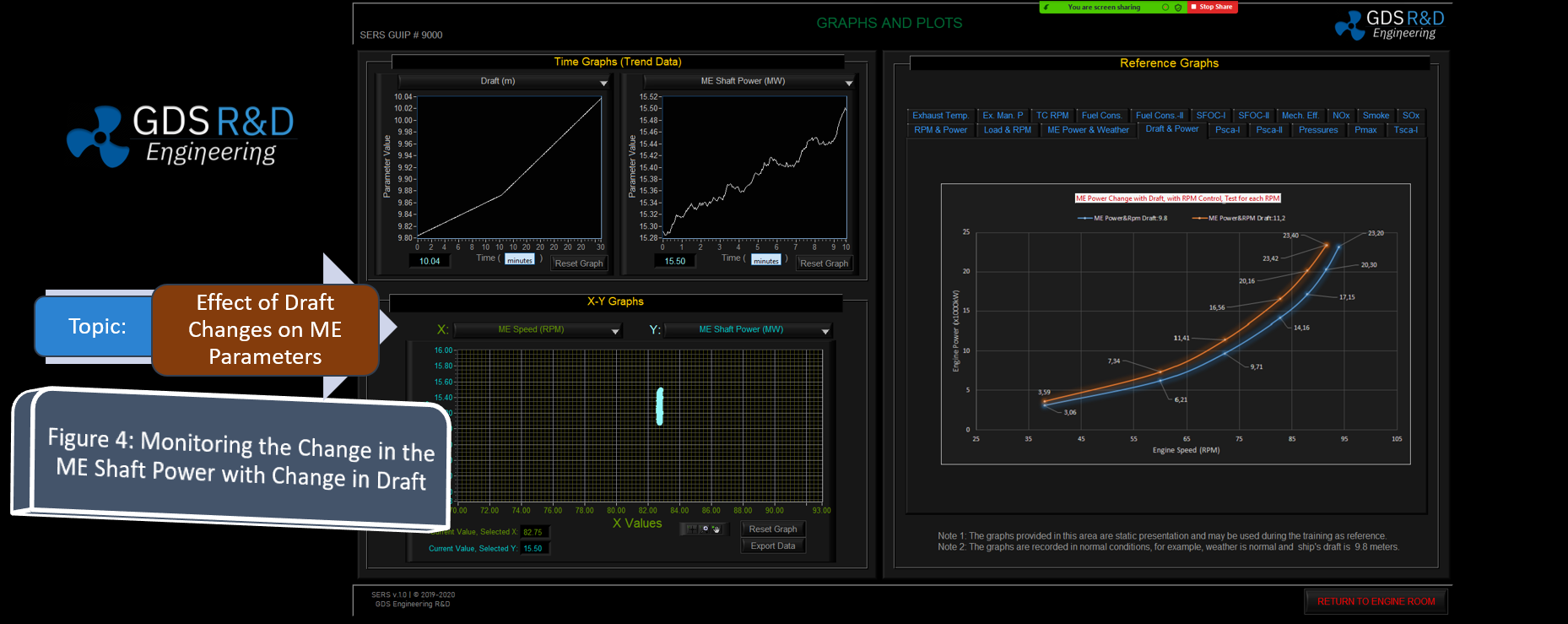Click Reset Graph under the Draft time graph
Viewport: 1568px width, 624px height.
click(579, 263)
